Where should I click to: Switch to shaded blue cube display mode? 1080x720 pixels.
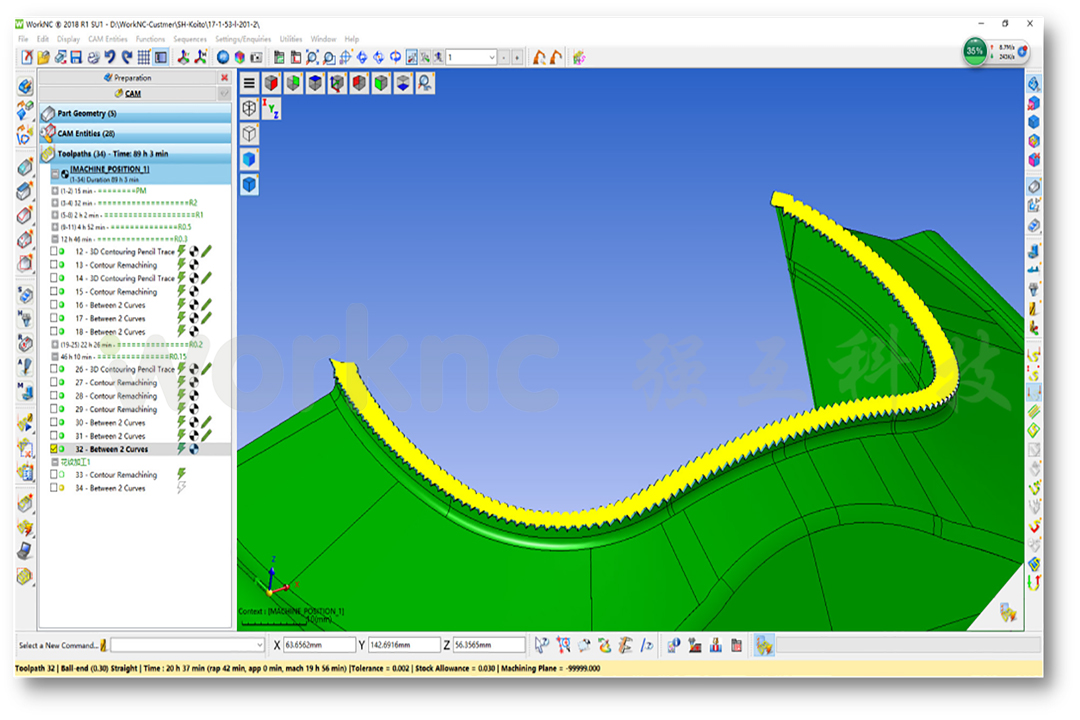(x=249, y=159)
